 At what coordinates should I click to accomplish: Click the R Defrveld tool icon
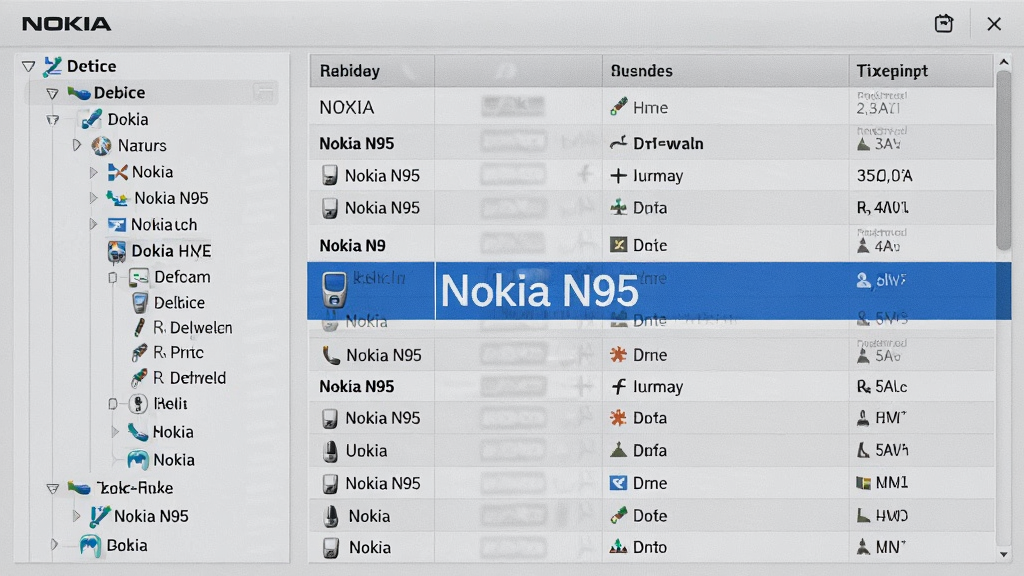pos(139,377)
